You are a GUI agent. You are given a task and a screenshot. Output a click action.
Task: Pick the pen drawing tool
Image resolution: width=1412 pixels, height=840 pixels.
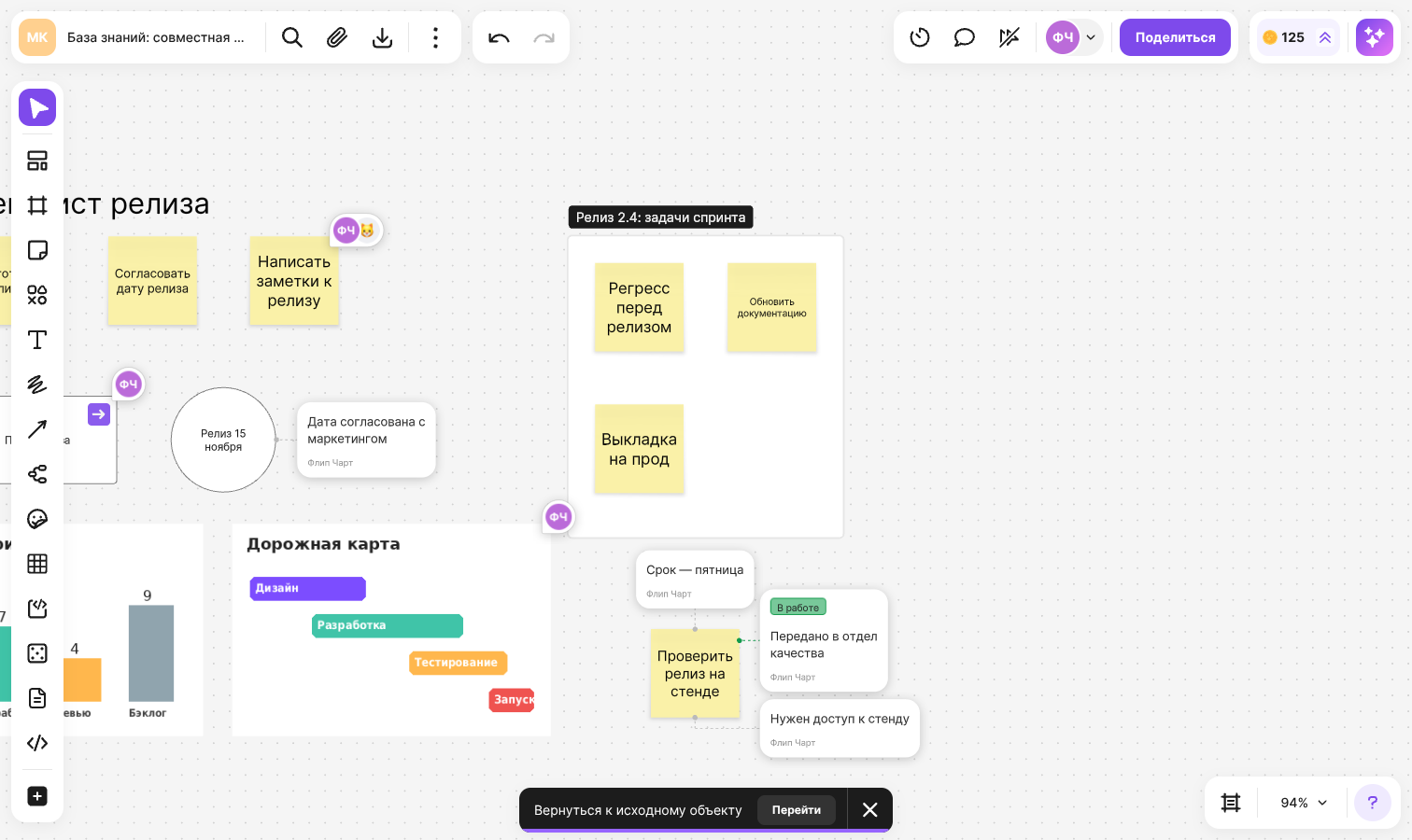[37, 385]
